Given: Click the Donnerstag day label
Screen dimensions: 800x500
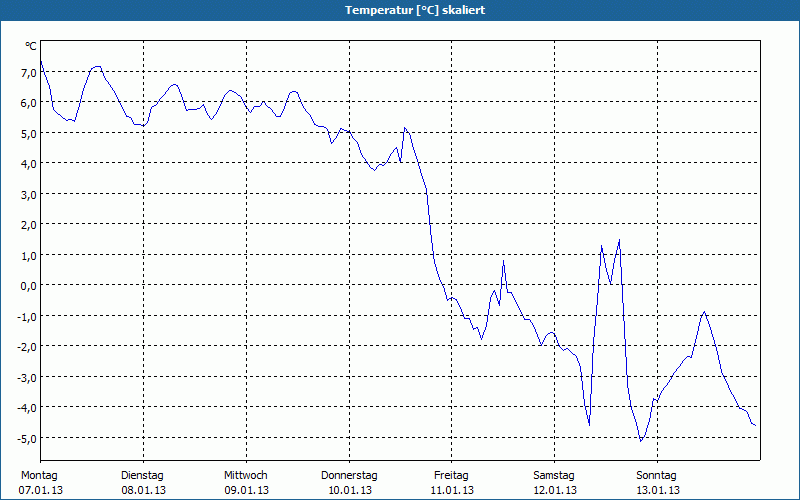Looking at the screenshot, I should (x=349, y=476).
